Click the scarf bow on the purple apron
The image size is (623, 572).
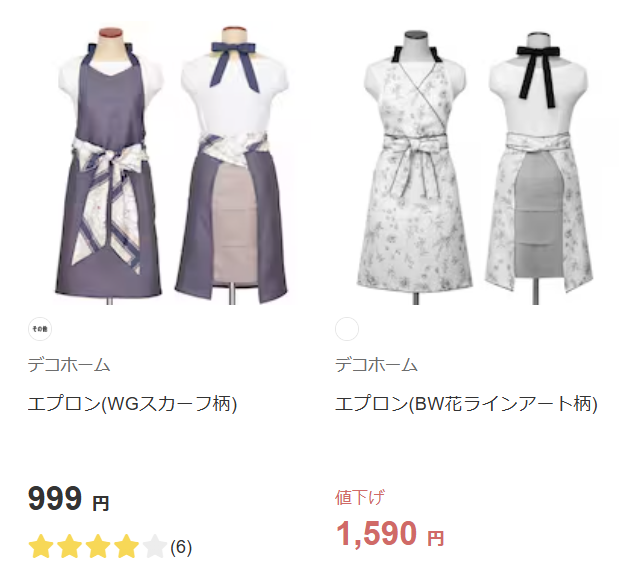tap(111, 163)
